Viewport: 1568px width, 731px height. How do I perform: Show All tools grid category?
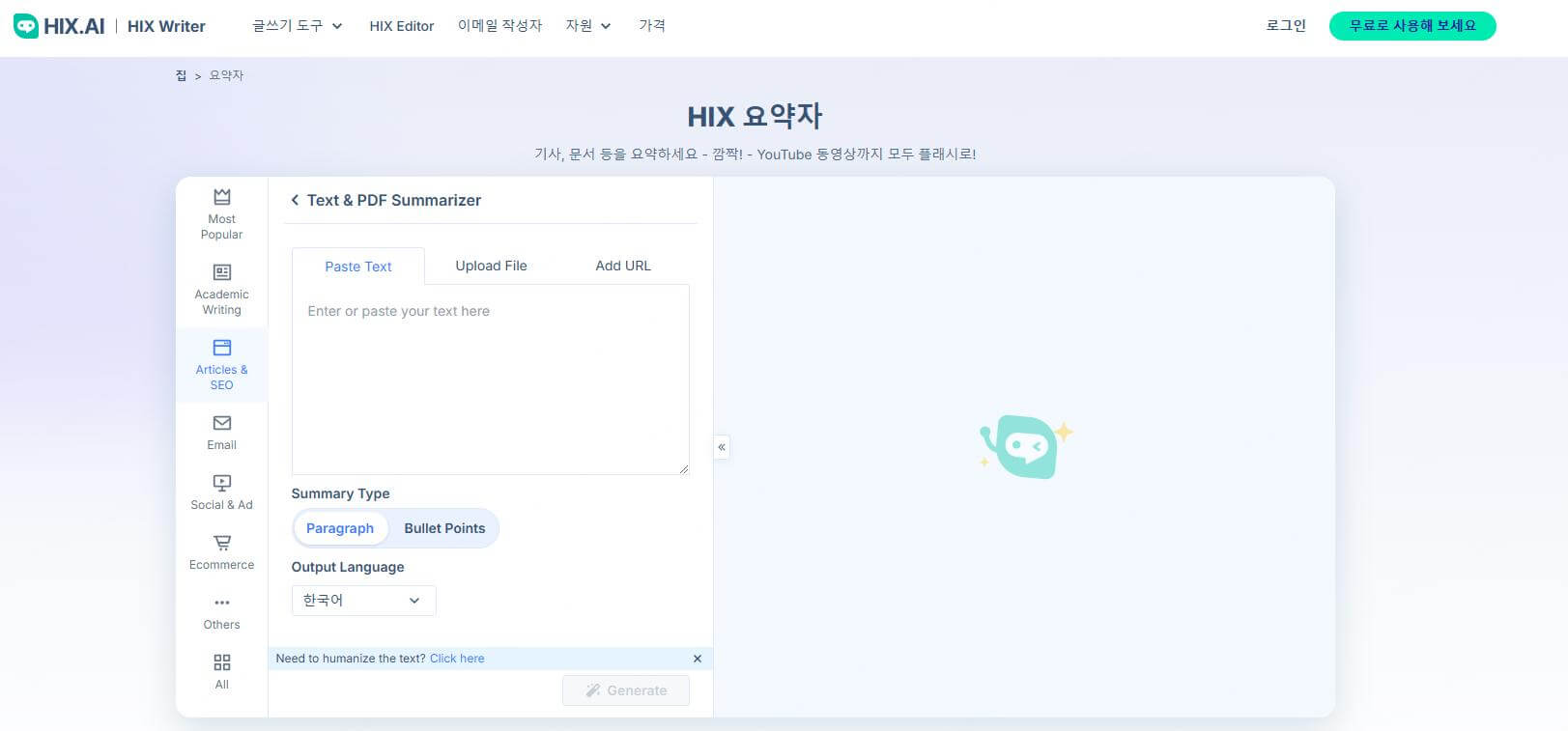pyautogui.click(x=221, y=672)
